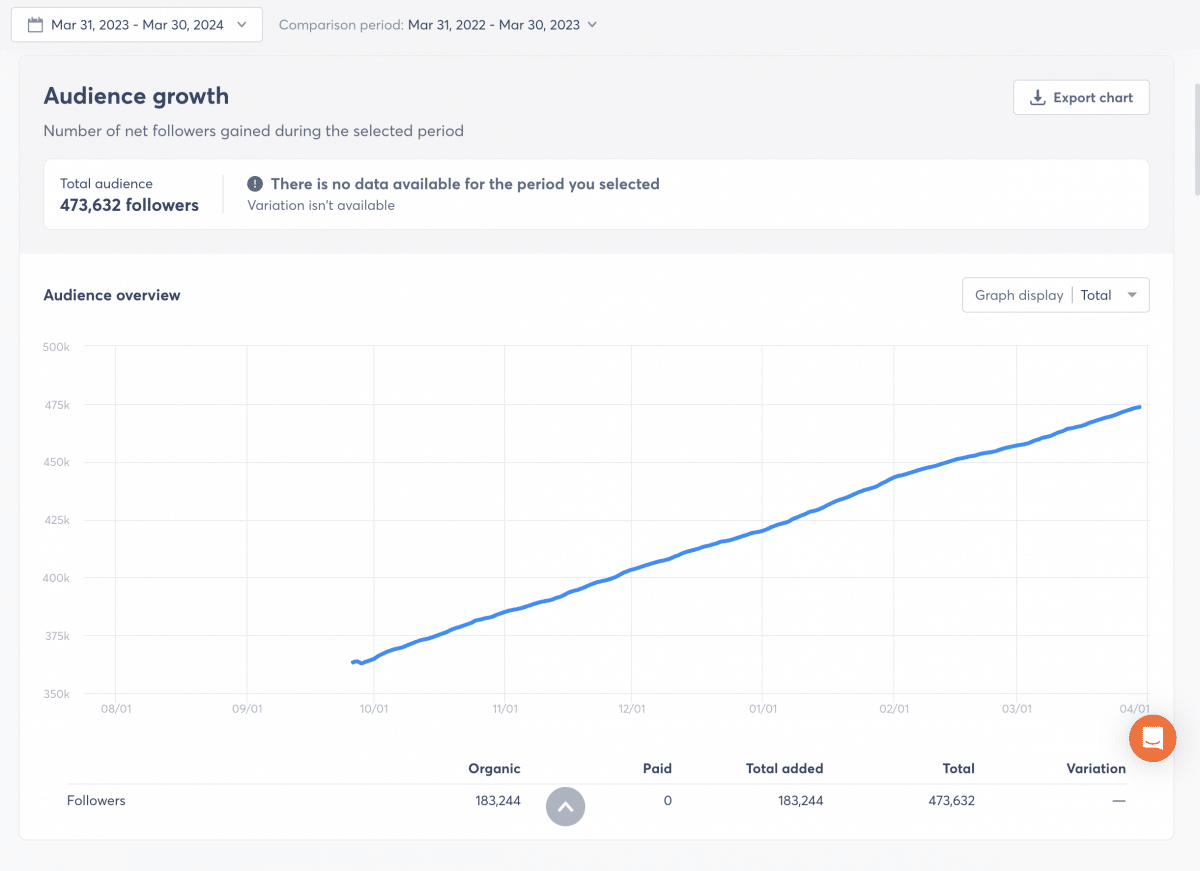Click the blue line's end point at 04/01

pos(1140,407)
